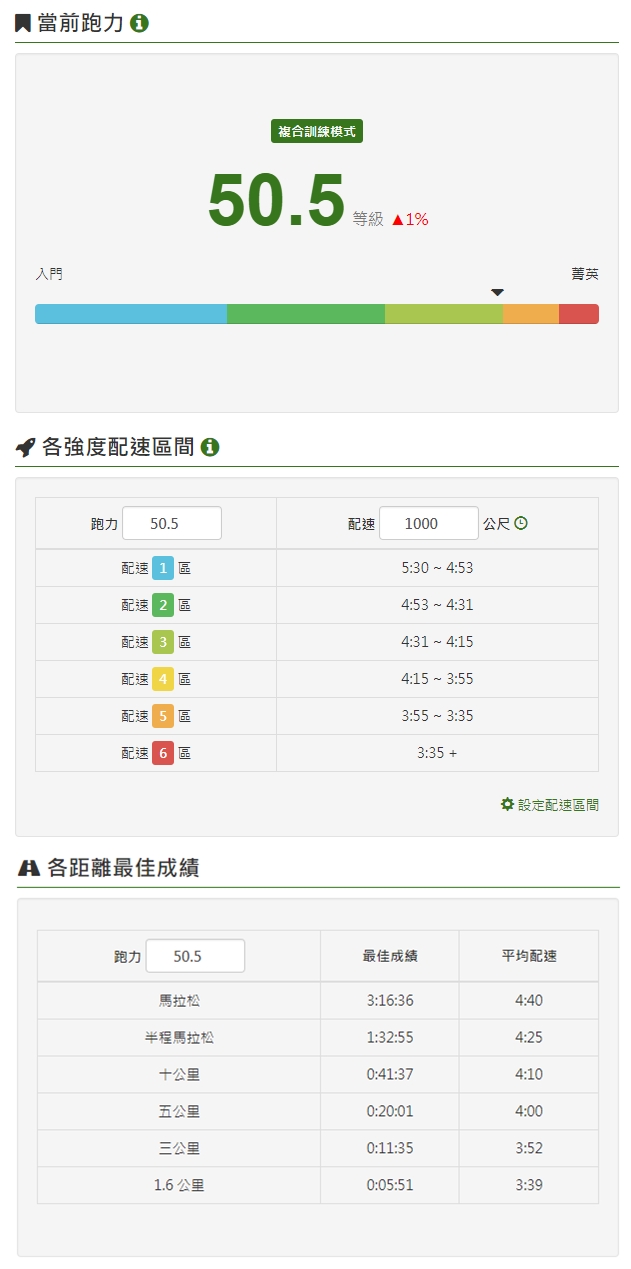Screen dimensions: 631x1269
Task: Select the 馬拉松 row in results table
Action: click(179, 1000)
